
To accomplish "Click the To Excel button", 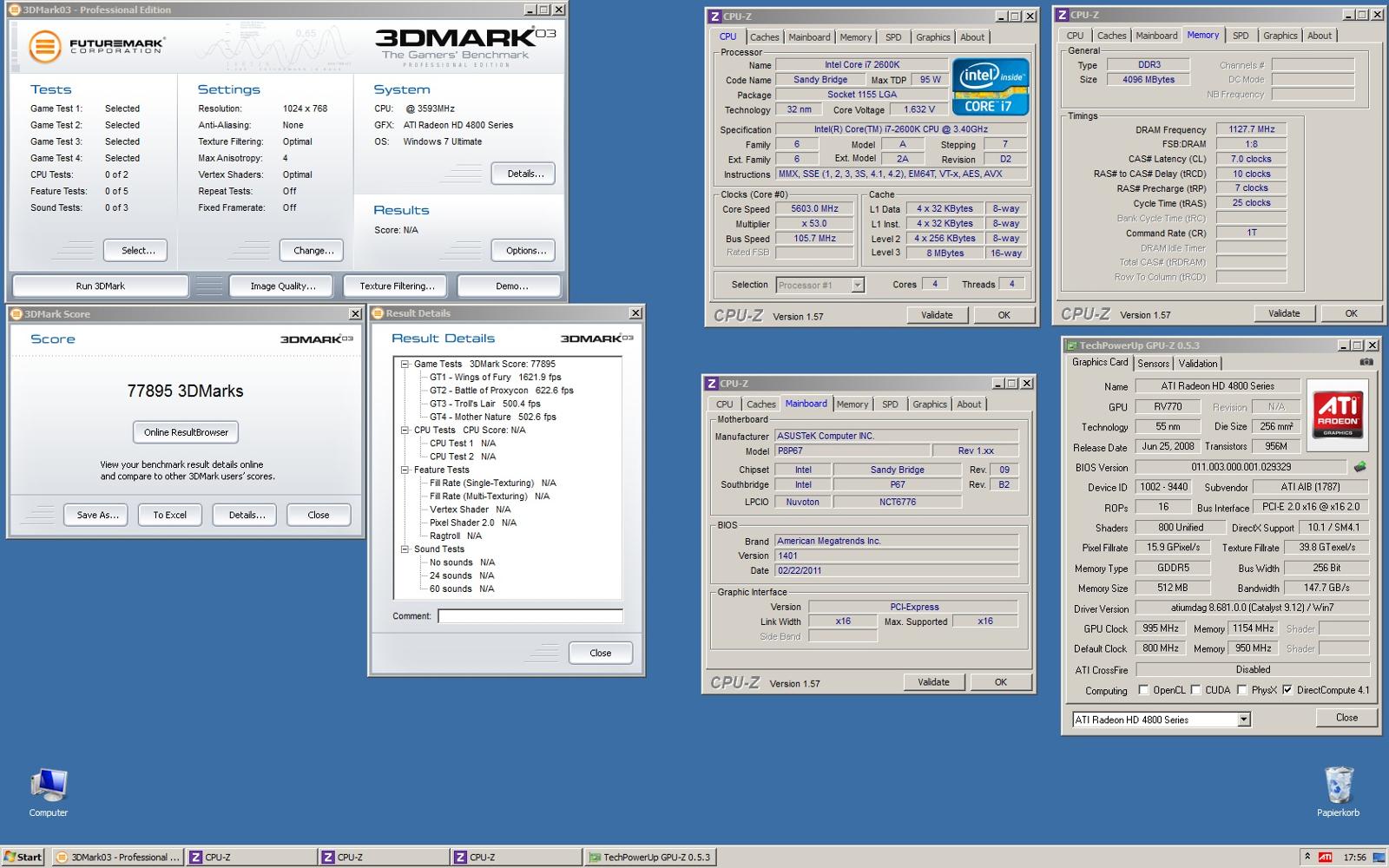I will pos(169,515).
